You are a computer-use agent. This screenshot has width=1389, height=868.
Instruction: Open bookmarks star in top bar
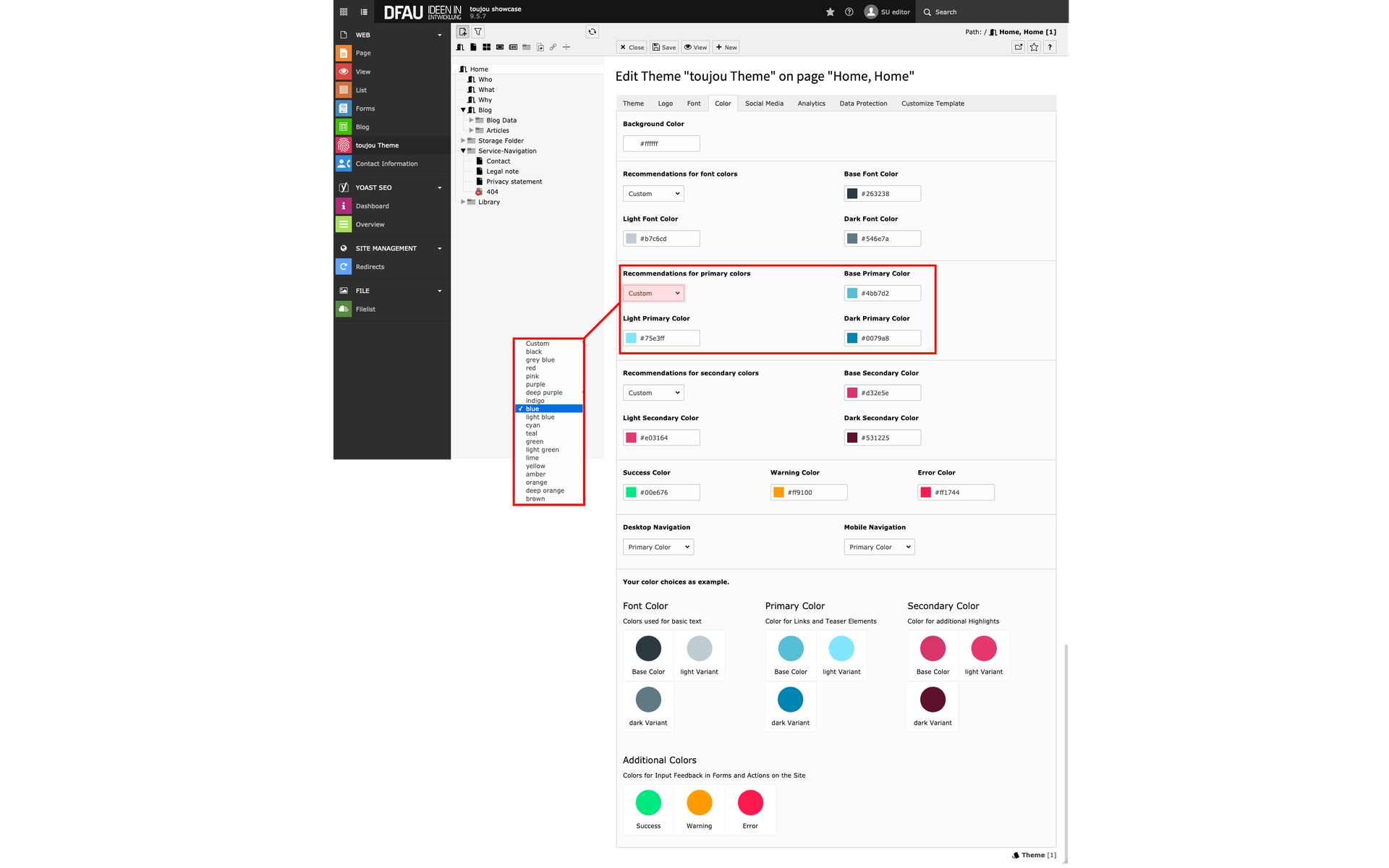pos(830,12)
